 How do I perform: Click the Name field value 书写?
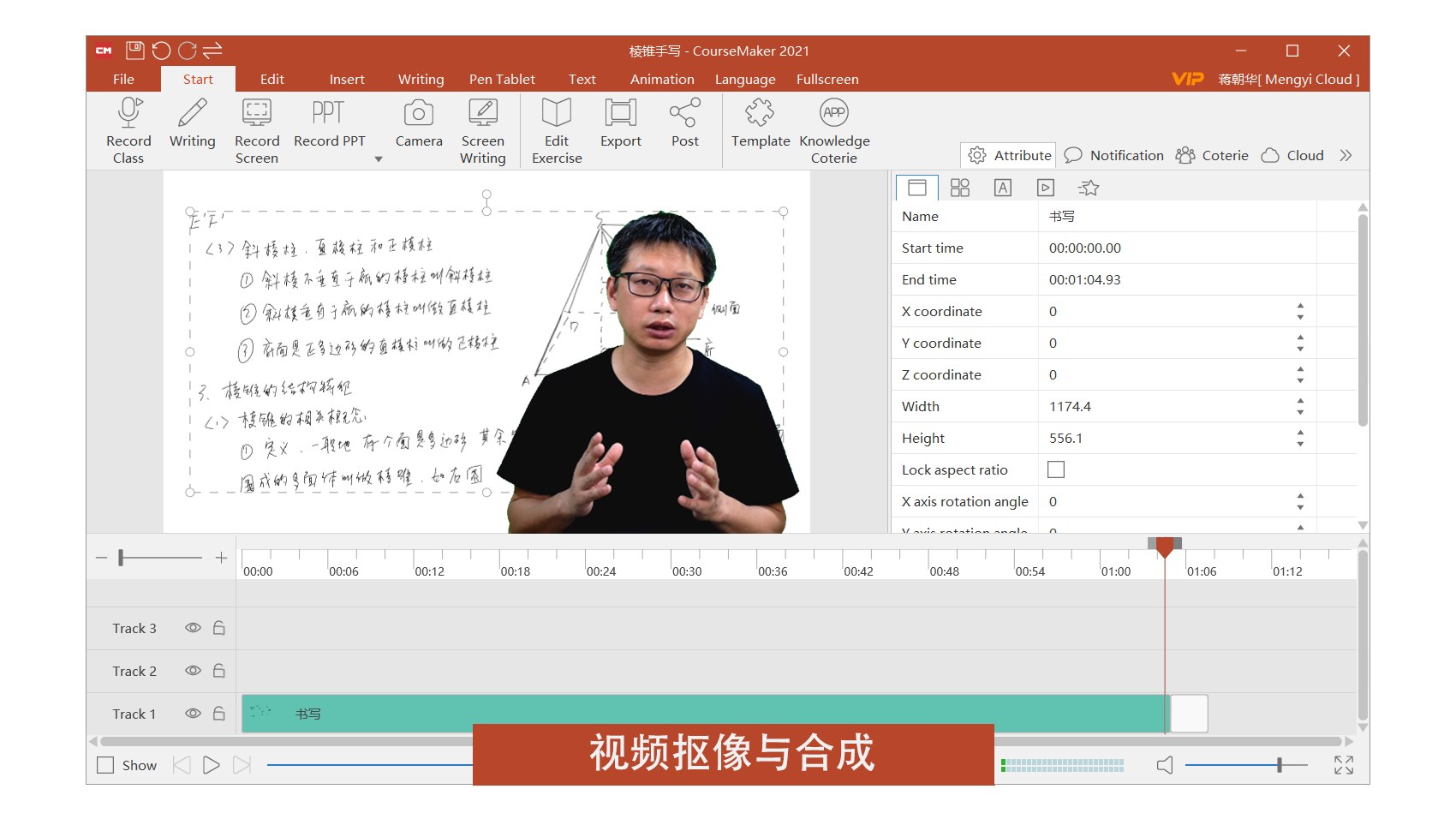pos(1061,216)
